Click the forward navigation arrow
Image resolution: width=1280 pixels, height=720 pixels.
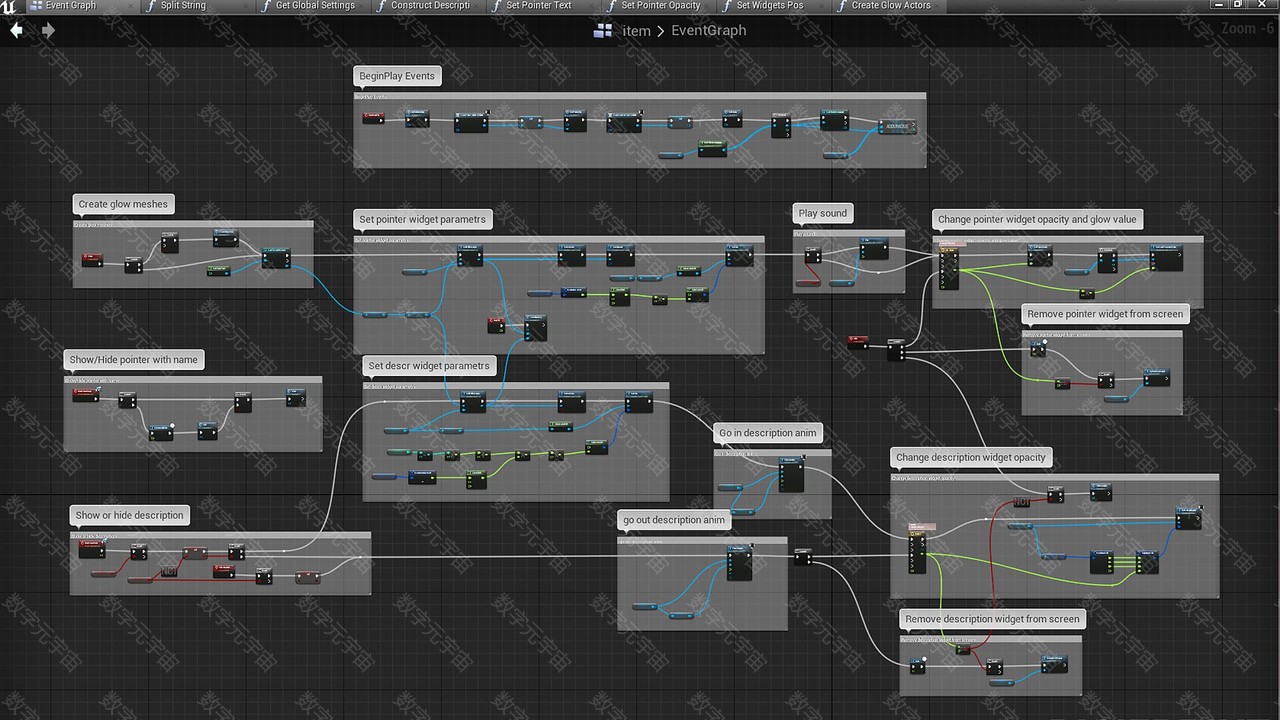48,30
